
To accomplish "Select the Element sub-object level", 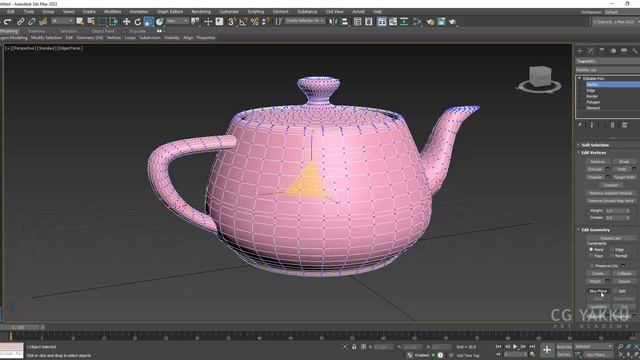I will [593, 108].
